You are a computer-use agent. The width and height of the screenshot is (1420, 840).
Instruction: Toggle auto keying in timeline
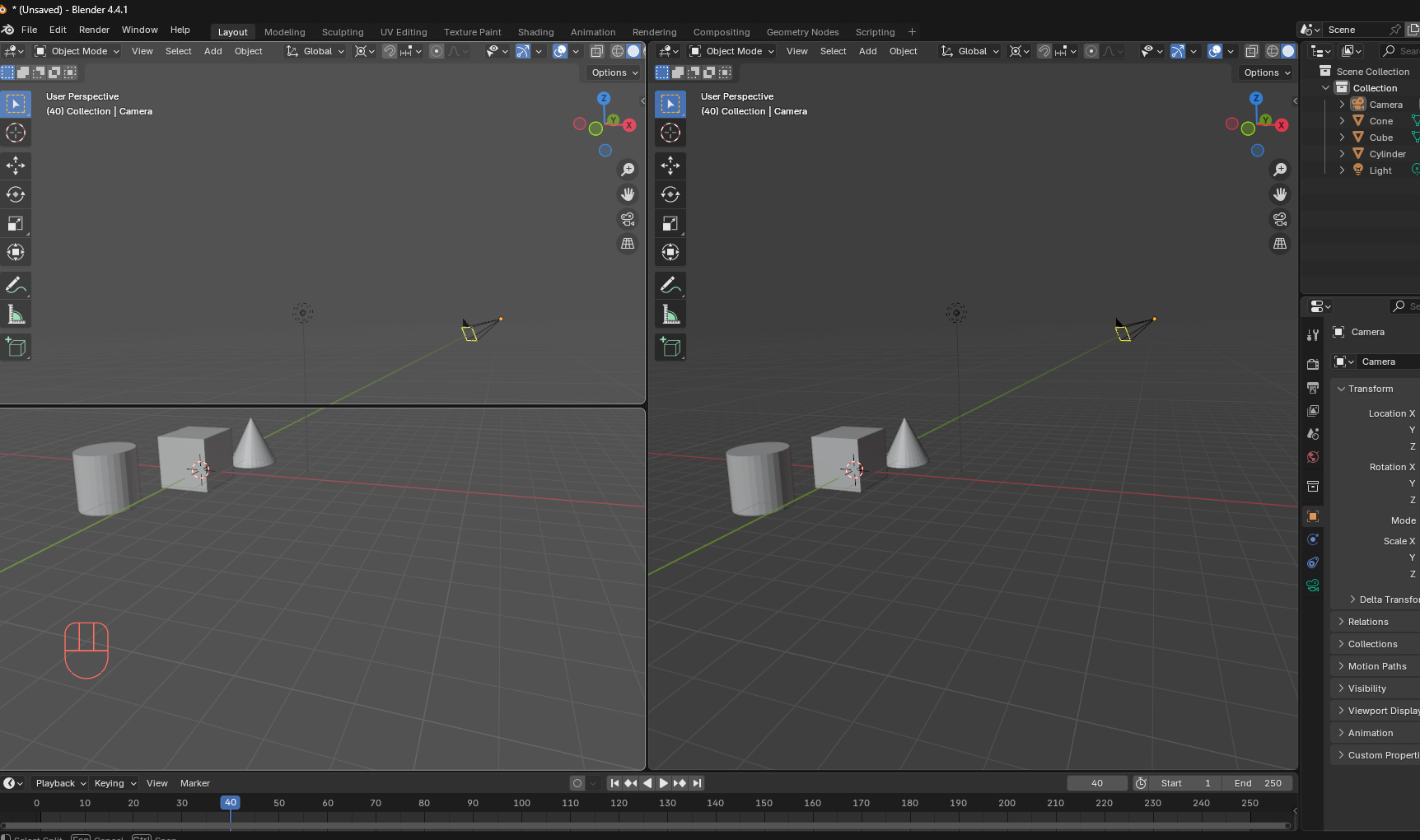(x=577, y=783)
